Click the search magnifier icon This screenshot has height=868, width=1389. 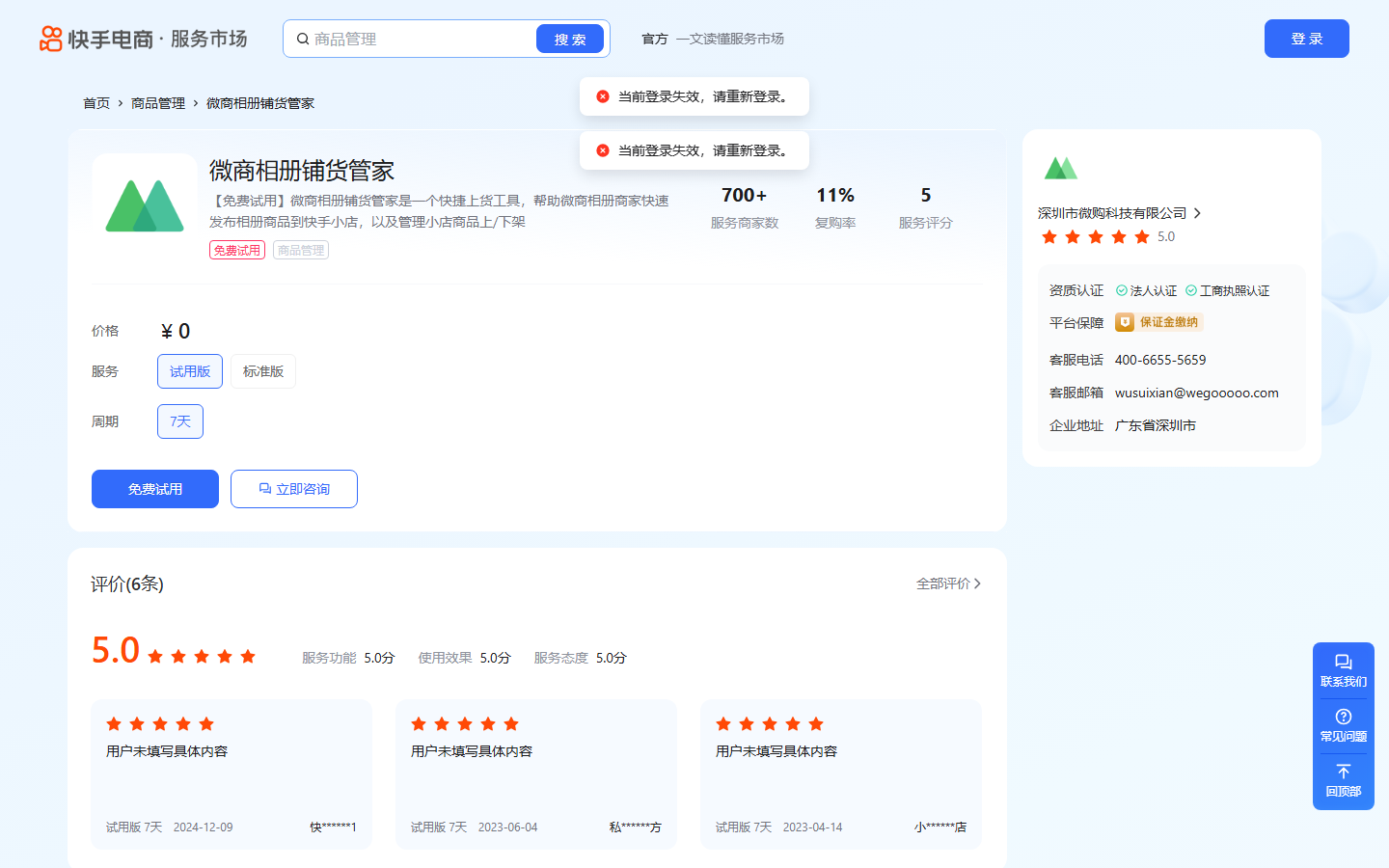(303, 39)
